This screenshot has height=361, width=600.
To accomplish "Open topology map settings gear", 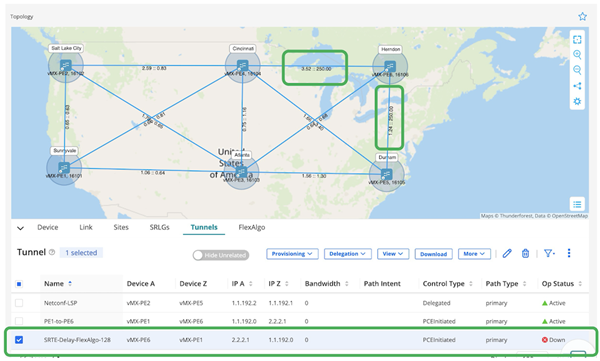I will click(577, 101).
